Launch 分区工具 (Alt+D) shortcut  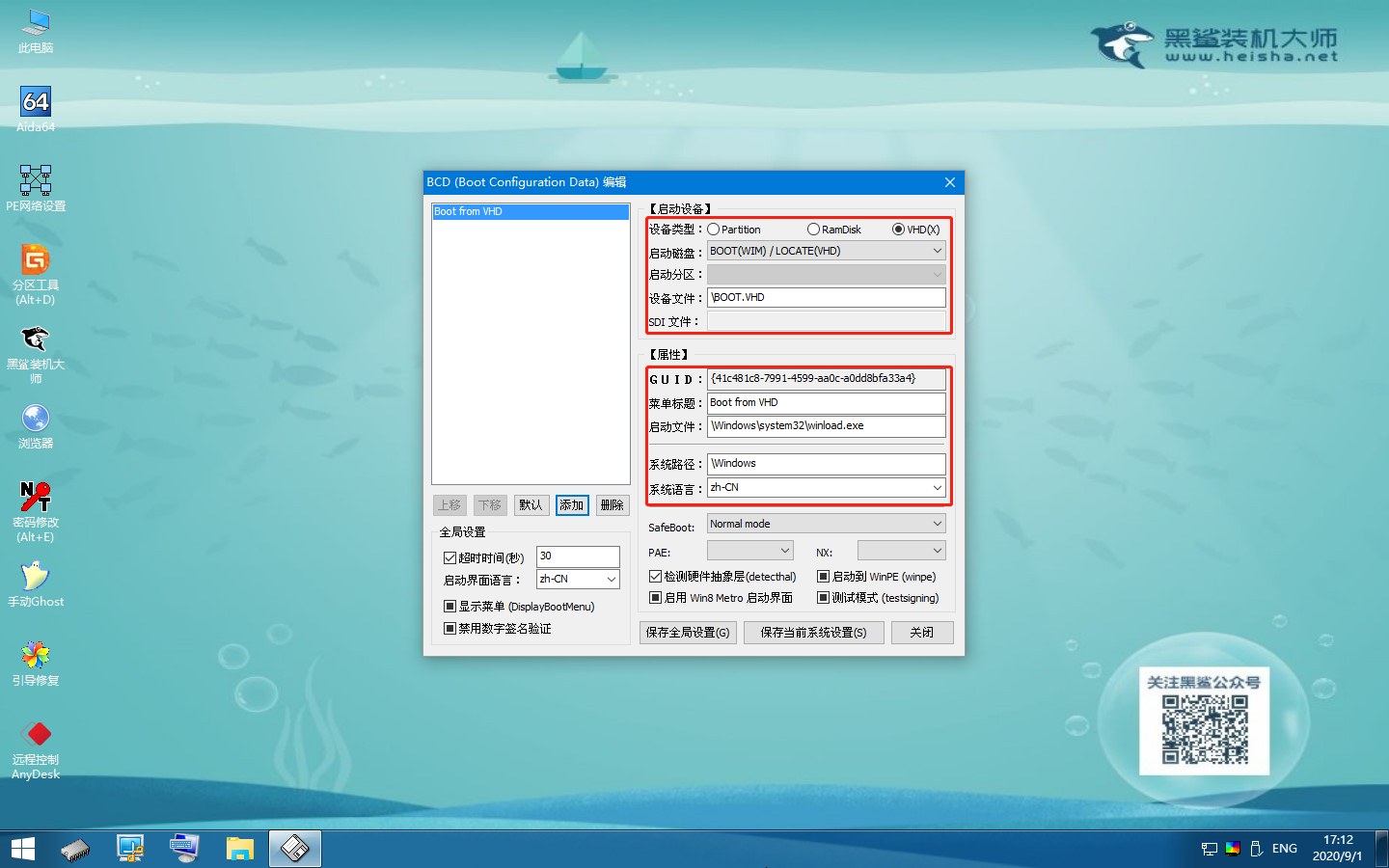[36, 274]
